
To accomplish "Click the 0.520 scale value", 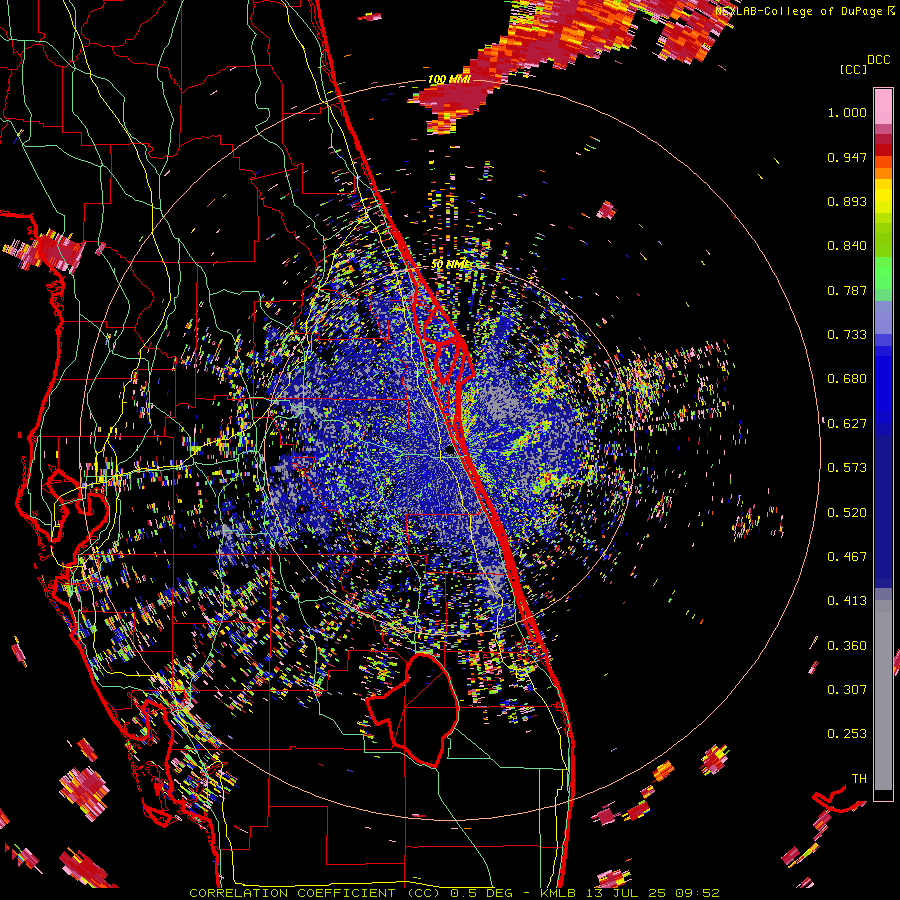I will pyautogui.click(x=847, y=513).
